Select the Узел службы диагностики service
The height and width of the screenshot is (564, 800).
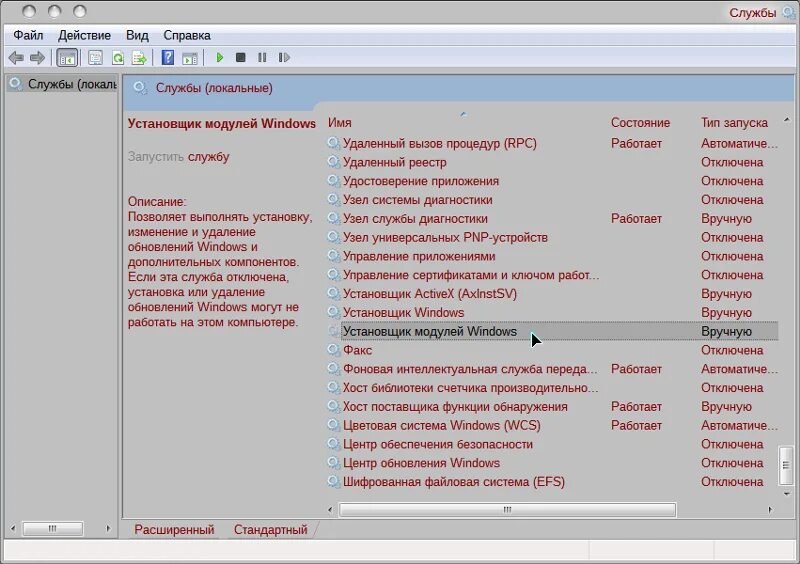552,219
